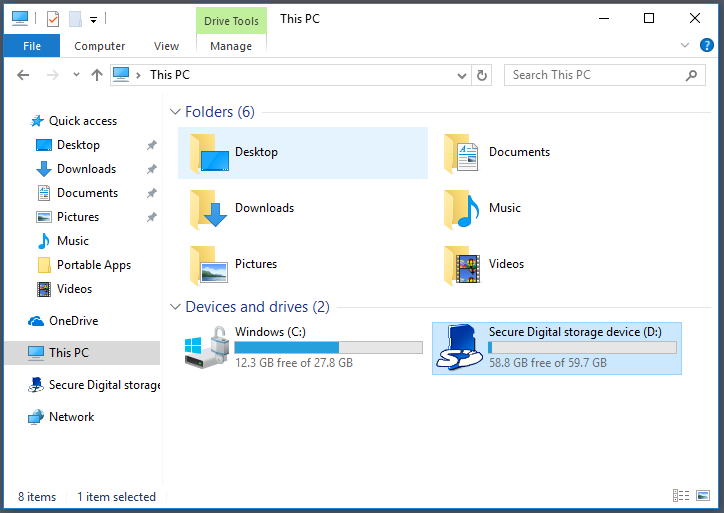Click the Search This PC field

[595, 75]
